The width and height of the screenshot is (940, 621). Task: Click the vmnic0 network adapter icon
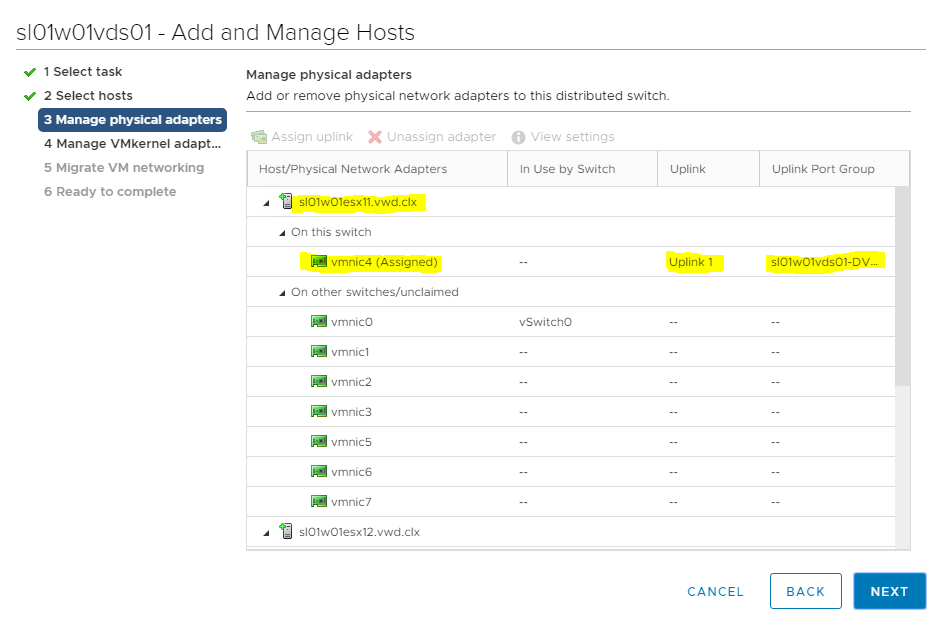tap(319, 321)
